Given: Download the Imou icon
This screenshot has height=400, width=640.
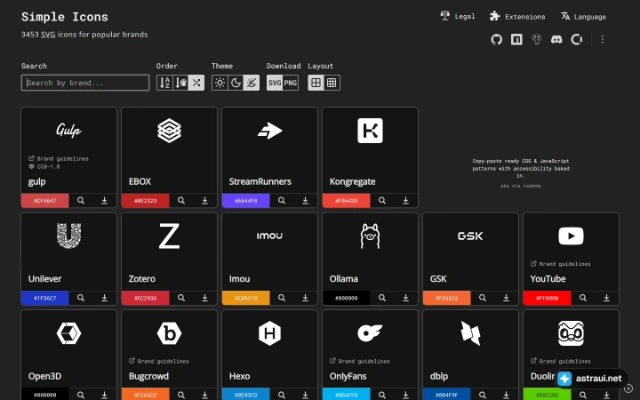Looking at the screenshot, I should [x=305, y=298].
